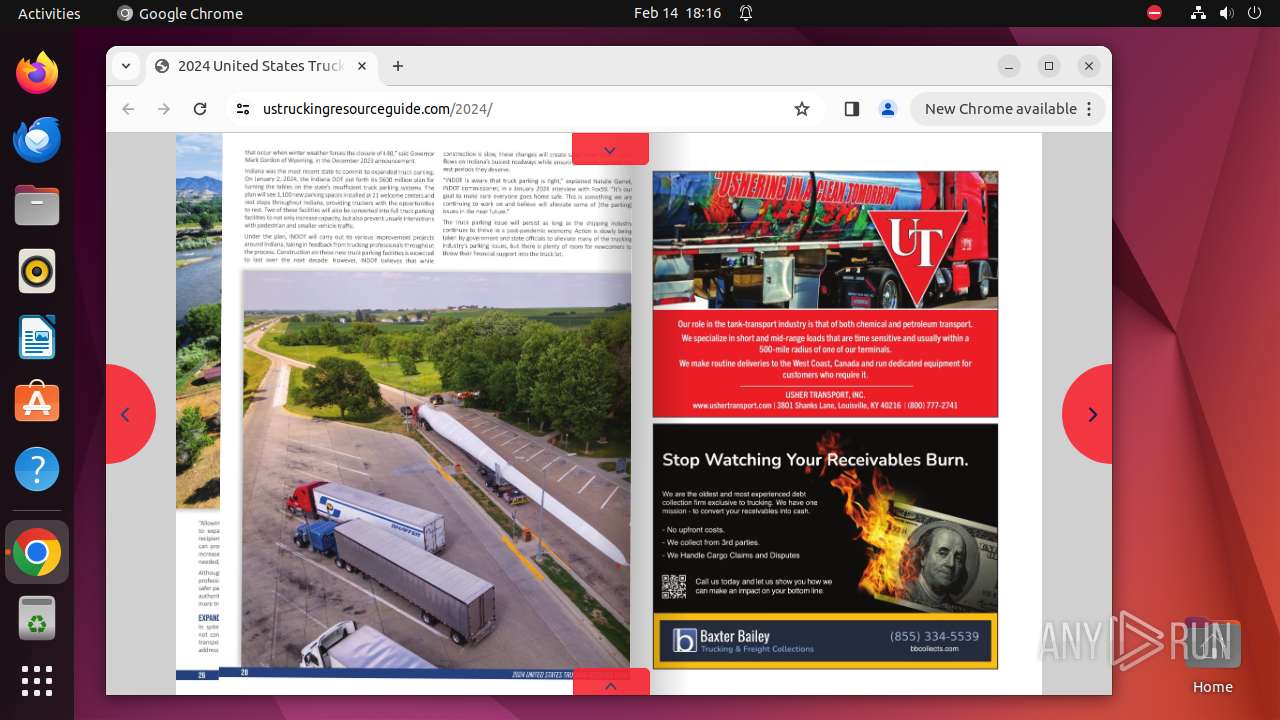Click www.ushertransport.com in Usher ad
The image size is (1280, 720).
tap(732, 406)
